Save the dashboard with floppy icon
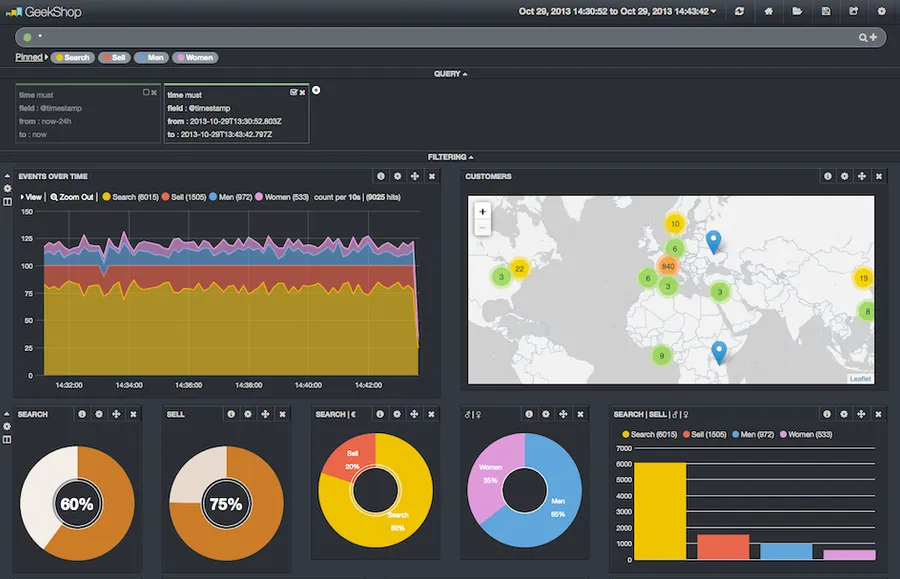 (825, 11)
